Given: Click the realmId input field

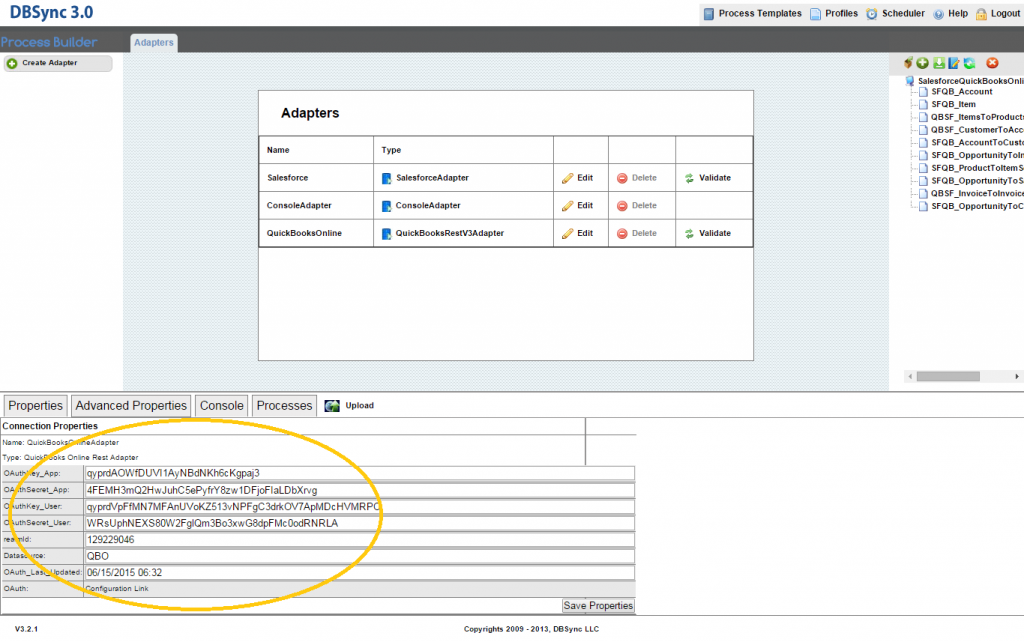Looking at the screenshot, I should point(359,539).
